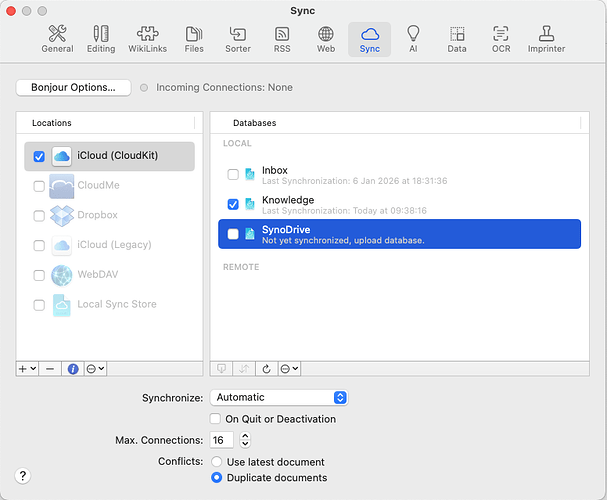Open the add location plus dropdown

pos(27,369)
